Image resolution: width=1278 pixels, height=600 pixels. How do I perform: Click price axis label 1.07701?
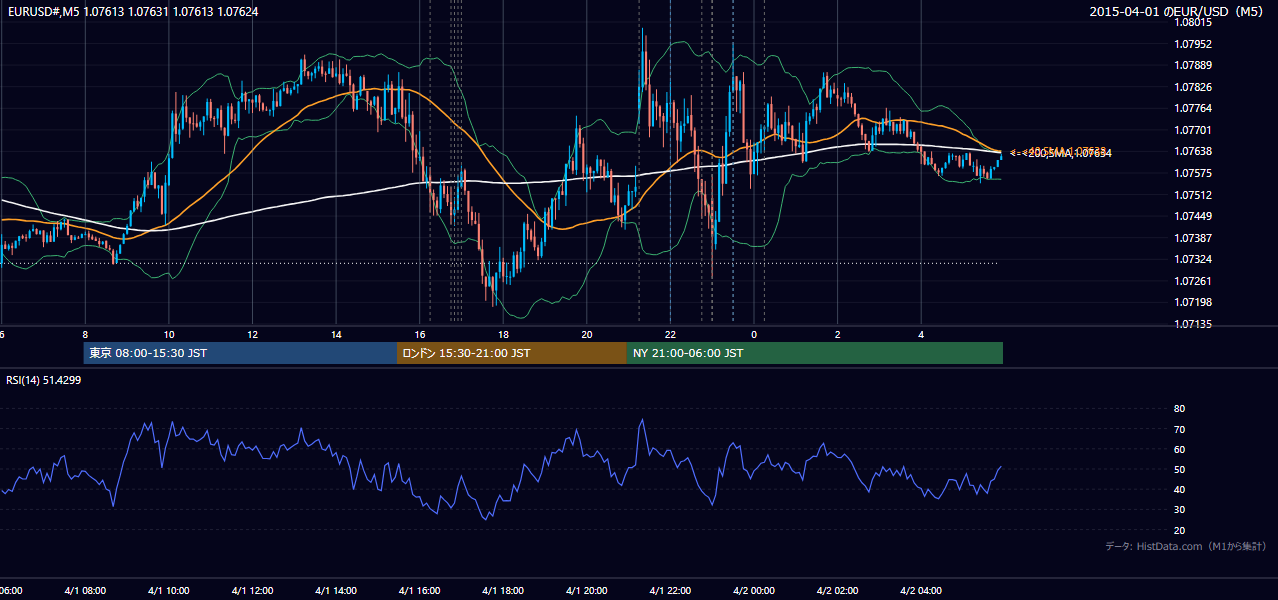[x=1194, y=130]
